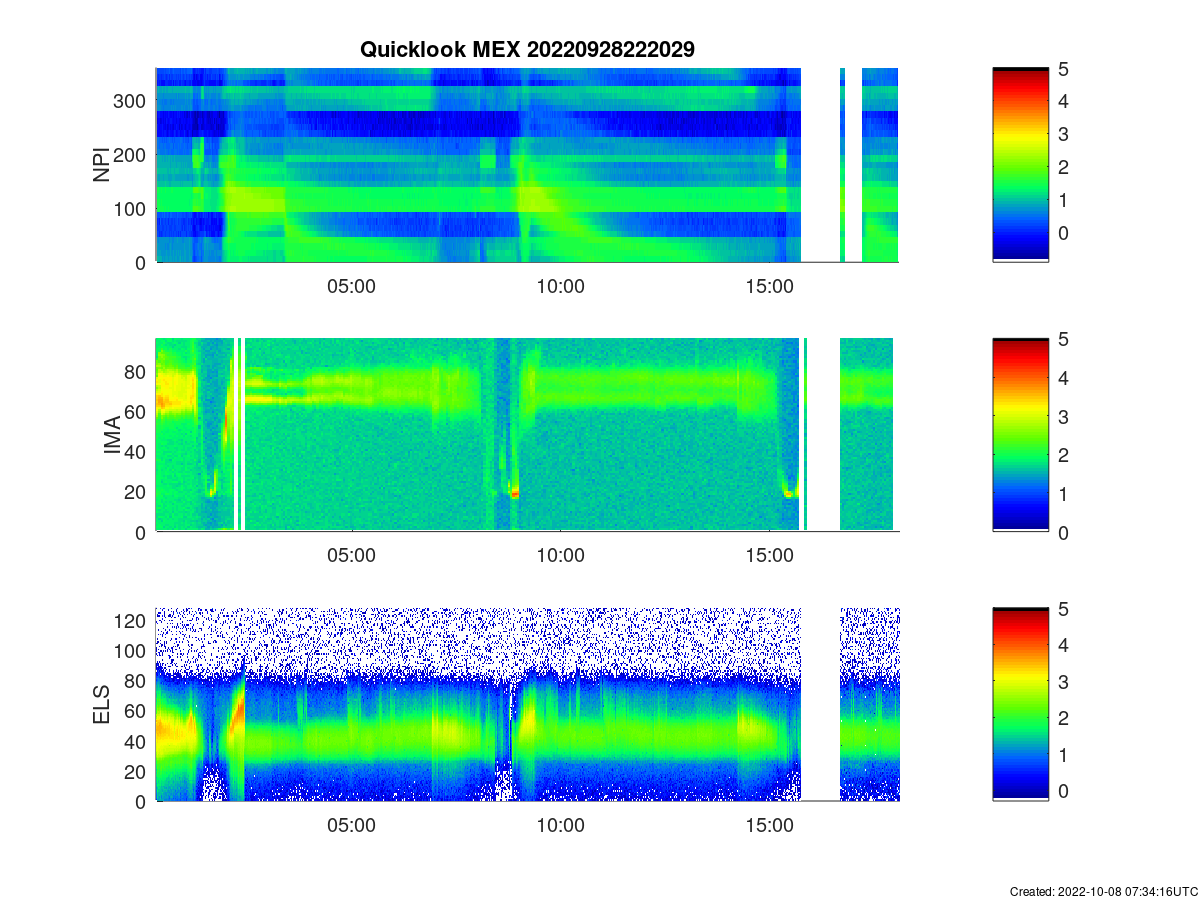The image size is (1200, 900).
Task: Click the NPI panel colorbar
Action: (x=1020, y=165)
